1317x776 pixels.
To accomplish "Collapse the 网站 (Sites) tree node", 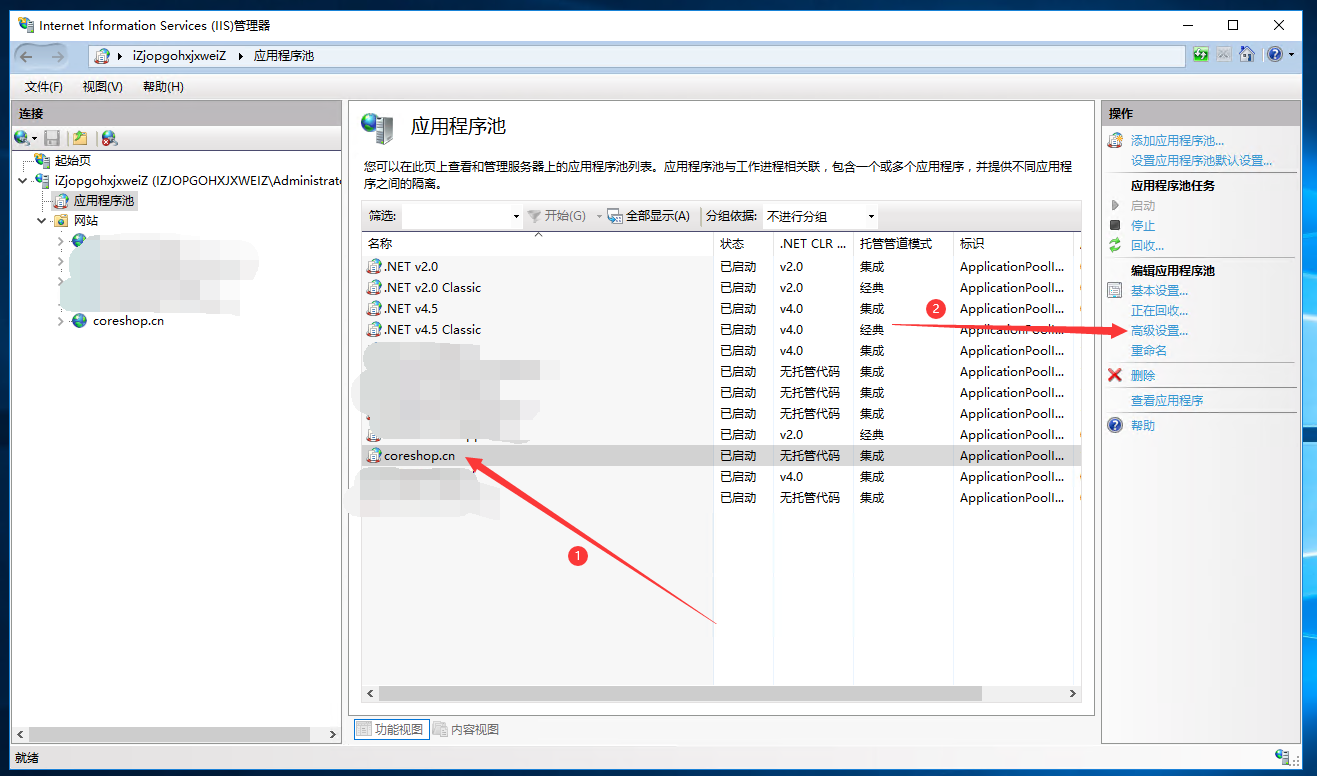I will click(42, 220).
